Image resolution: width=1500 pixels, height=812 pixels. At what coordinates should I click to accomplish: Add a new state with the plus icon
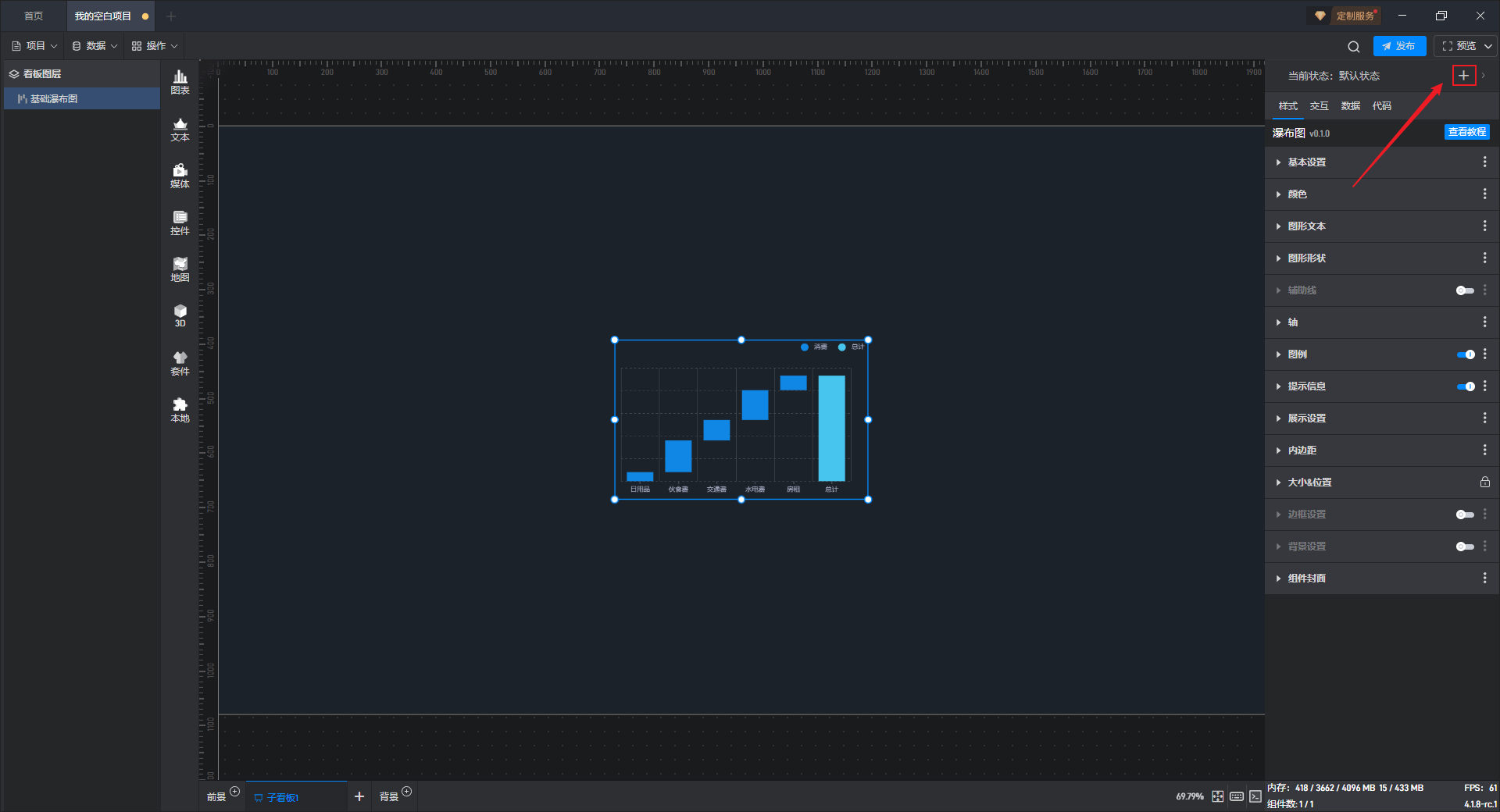coord(1463,76)
